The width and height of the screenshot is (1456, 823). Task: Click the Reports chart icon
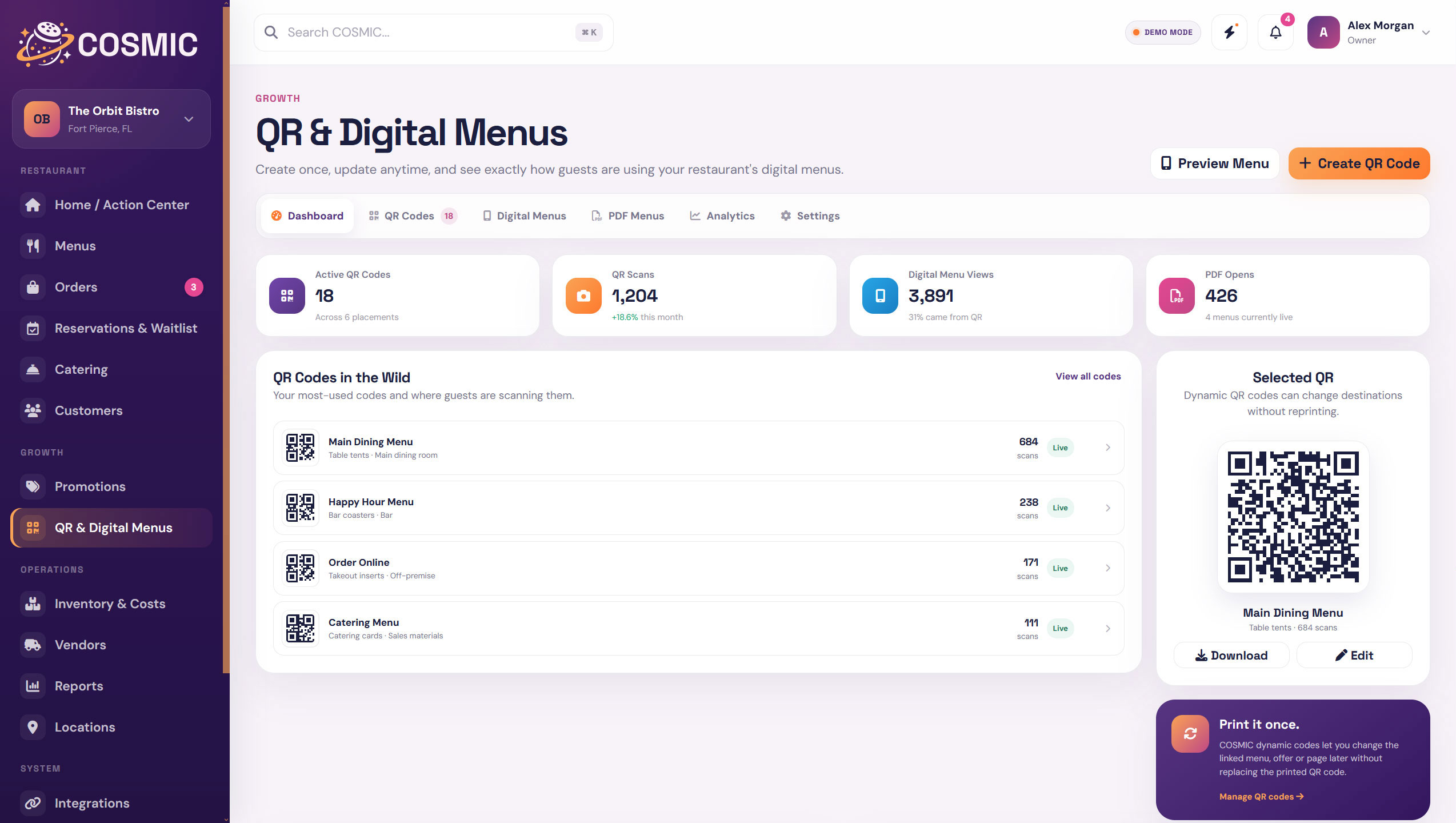pos(33,686)
